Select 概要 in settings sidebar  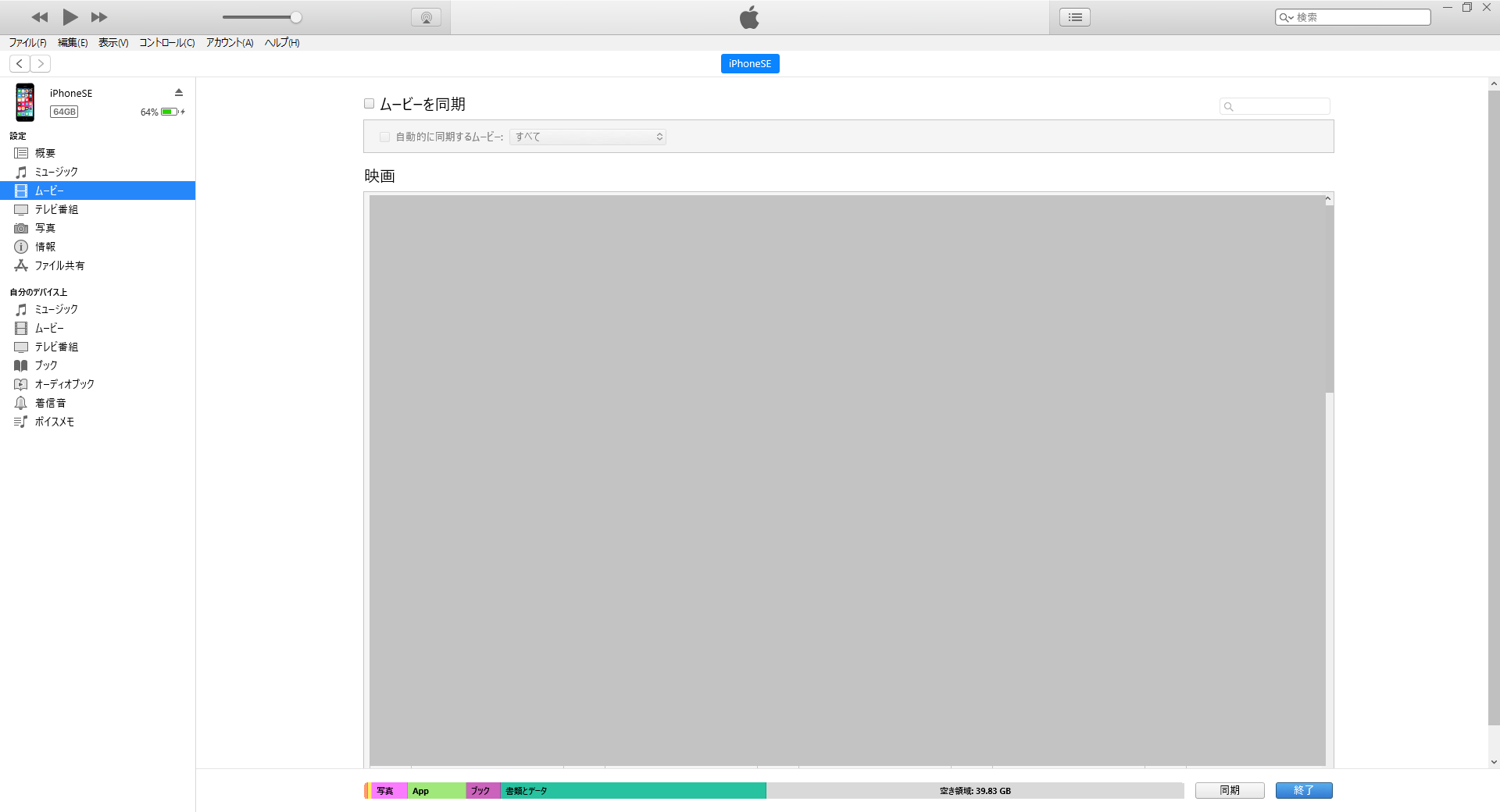coord(98,153)
